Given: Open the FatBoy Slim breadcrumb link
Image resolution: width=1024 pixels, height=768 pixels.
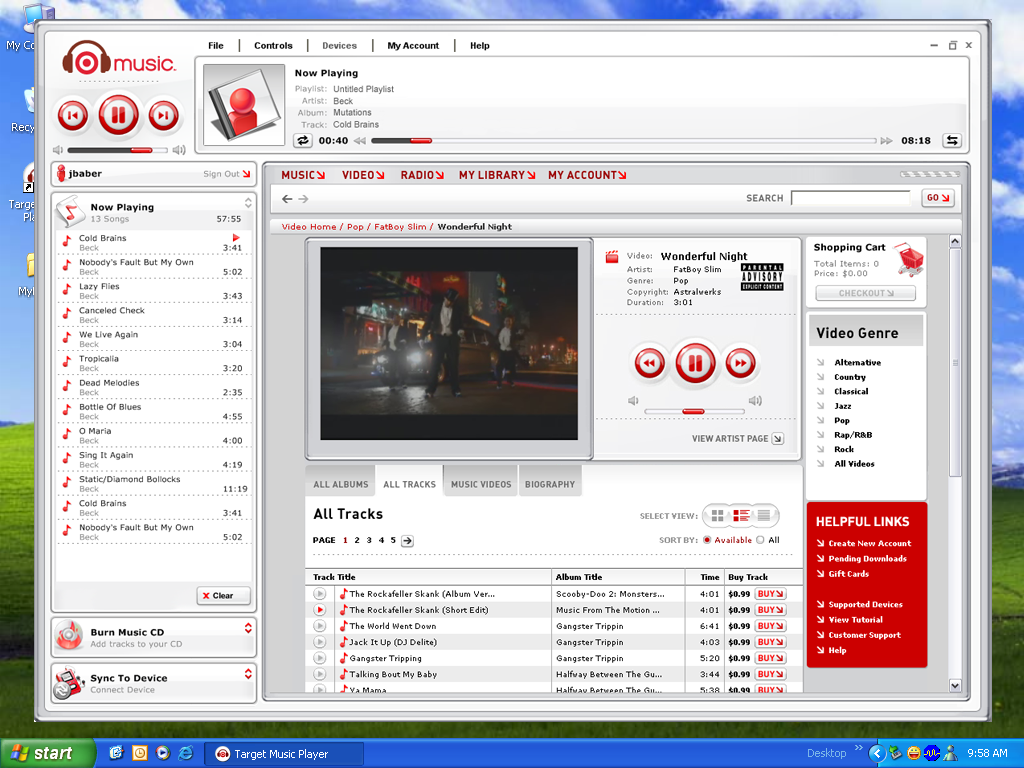Looking at the screenshot, I should [400, 227].
